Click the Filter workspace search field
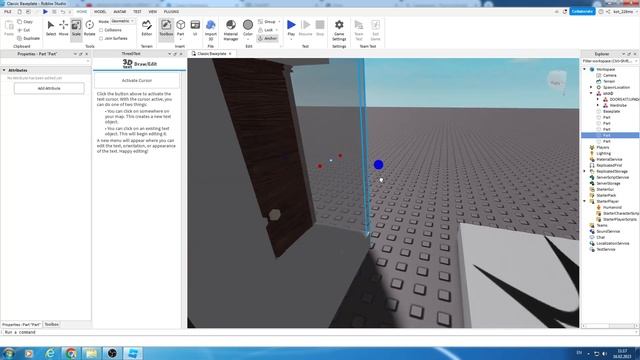Screen dimensions: 640x360 609,61
